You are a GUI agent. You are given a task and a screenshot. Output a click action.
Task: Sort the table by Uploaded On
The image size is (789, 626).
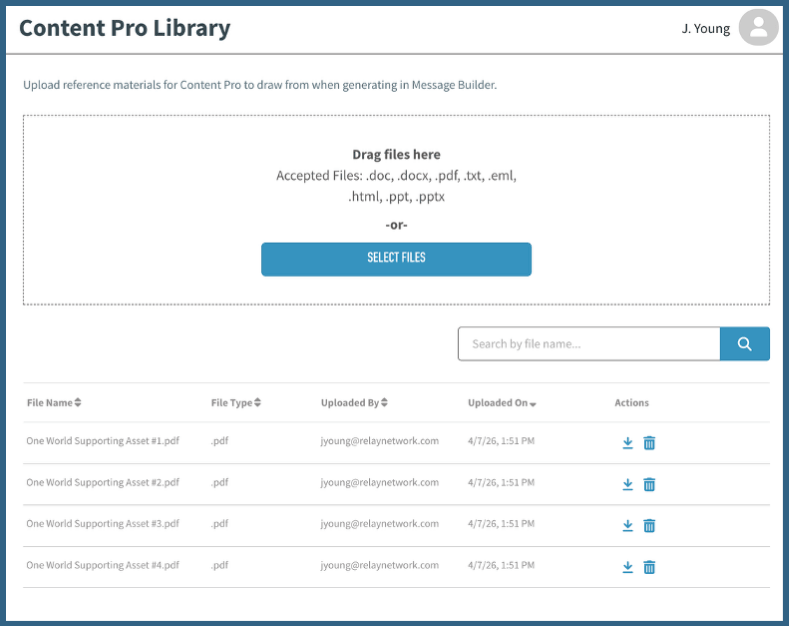coord(502,403)
